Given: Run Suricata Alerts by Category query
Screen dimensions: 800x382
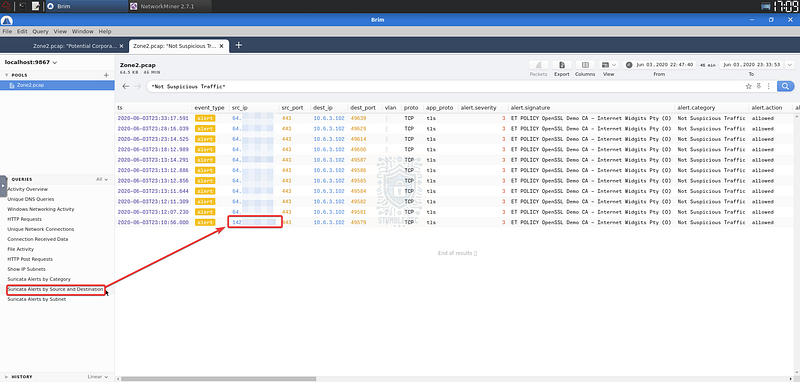Looking at the screenshot, I should [x=39, y=279].
